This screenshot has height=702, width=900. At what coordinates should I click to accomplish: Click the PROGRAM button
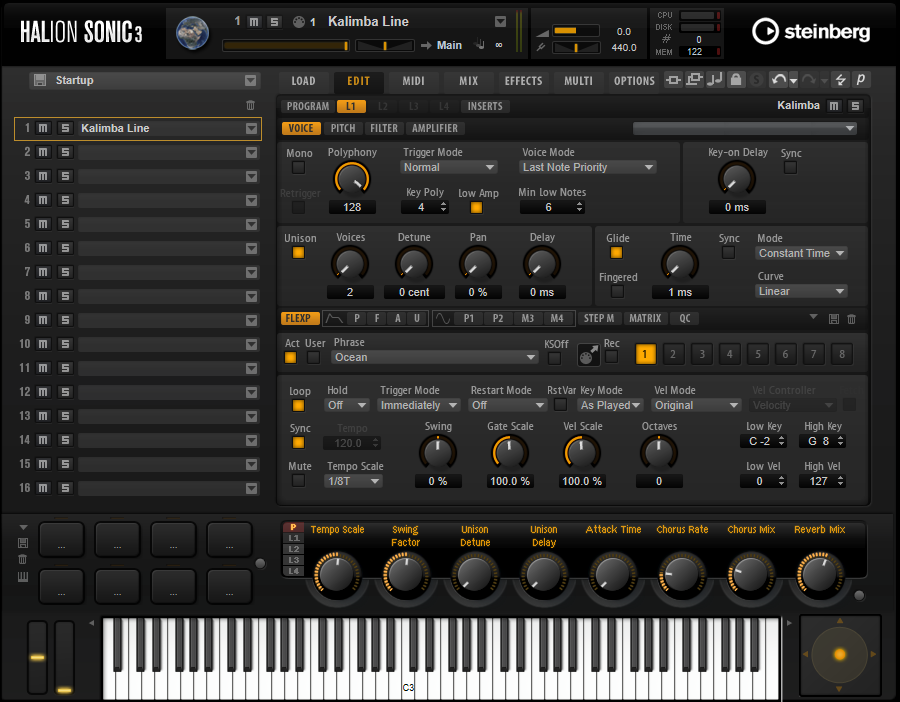(x=308, y=106)
